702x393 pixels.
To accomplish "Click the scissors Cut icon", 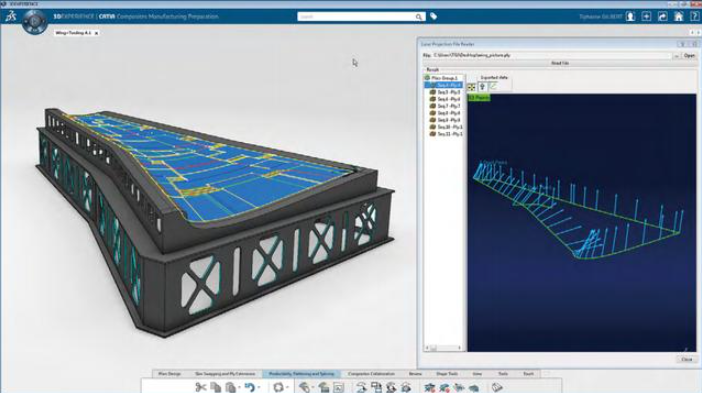I will click(201, 387).
